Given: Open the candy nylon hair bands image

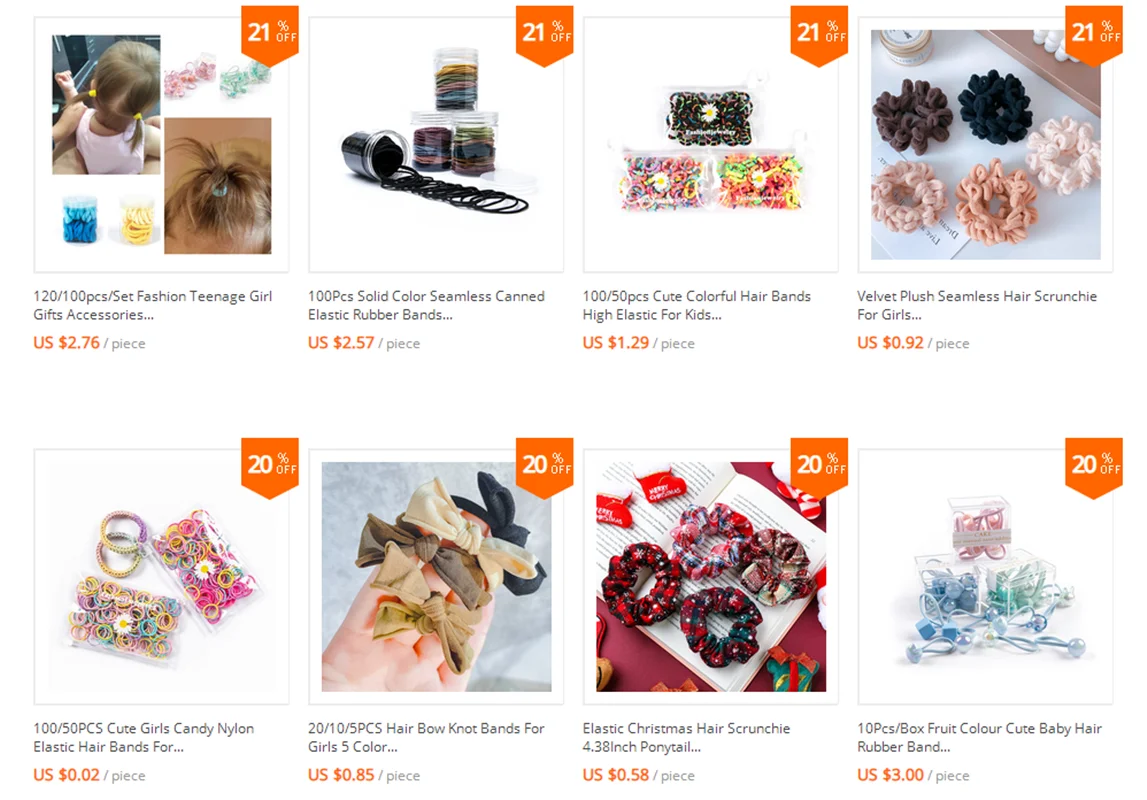Looking at the screenshot, I should (x=161, y=577).
